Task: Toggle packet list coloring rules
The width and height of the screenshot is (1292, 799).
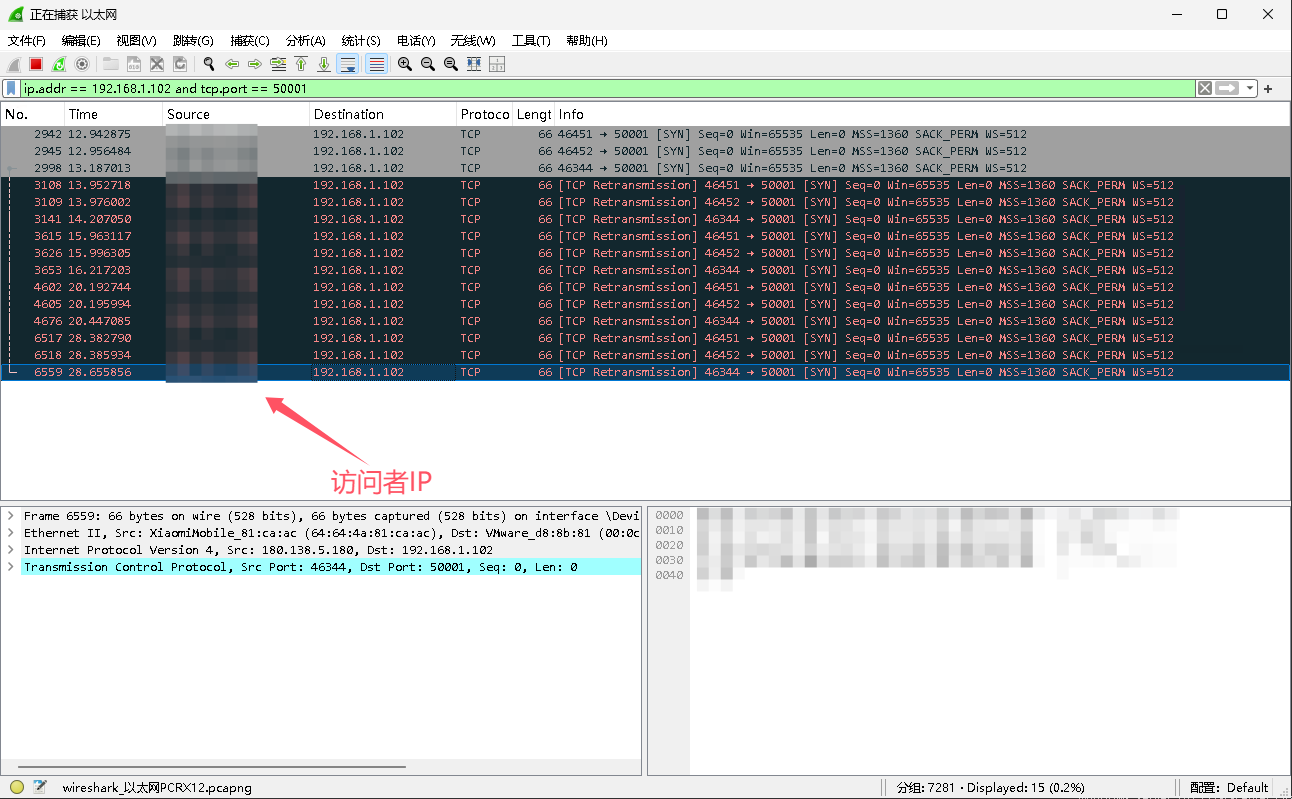Action: [x=377, y=64]
